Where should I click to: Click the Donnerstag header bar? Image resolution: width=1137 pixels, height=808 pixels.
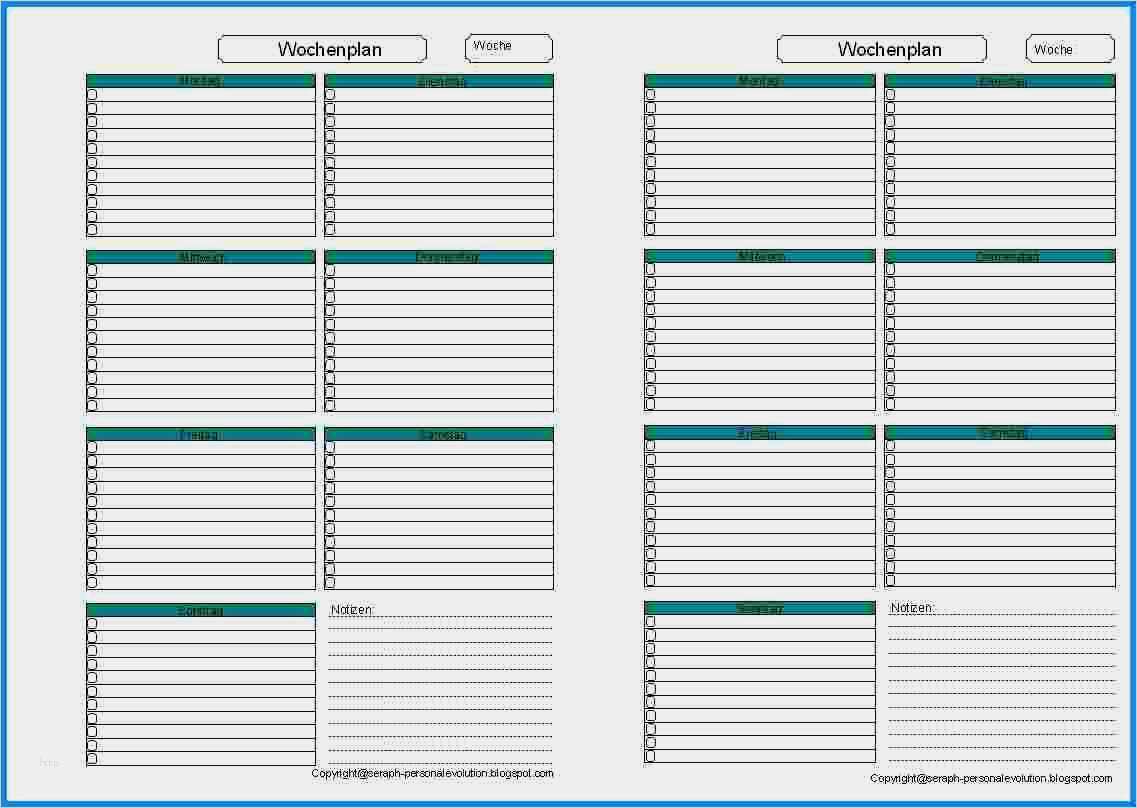click(x=438, y=257)
